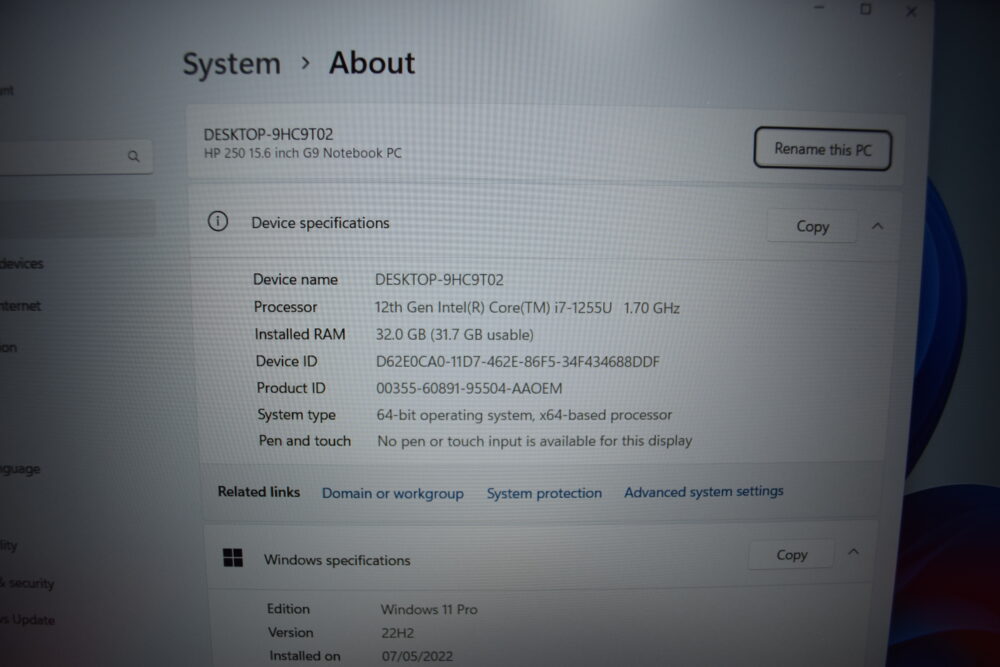The image size is (1000, 667).
Task: Click the Windows specifications heading
Action: (337, 561)
